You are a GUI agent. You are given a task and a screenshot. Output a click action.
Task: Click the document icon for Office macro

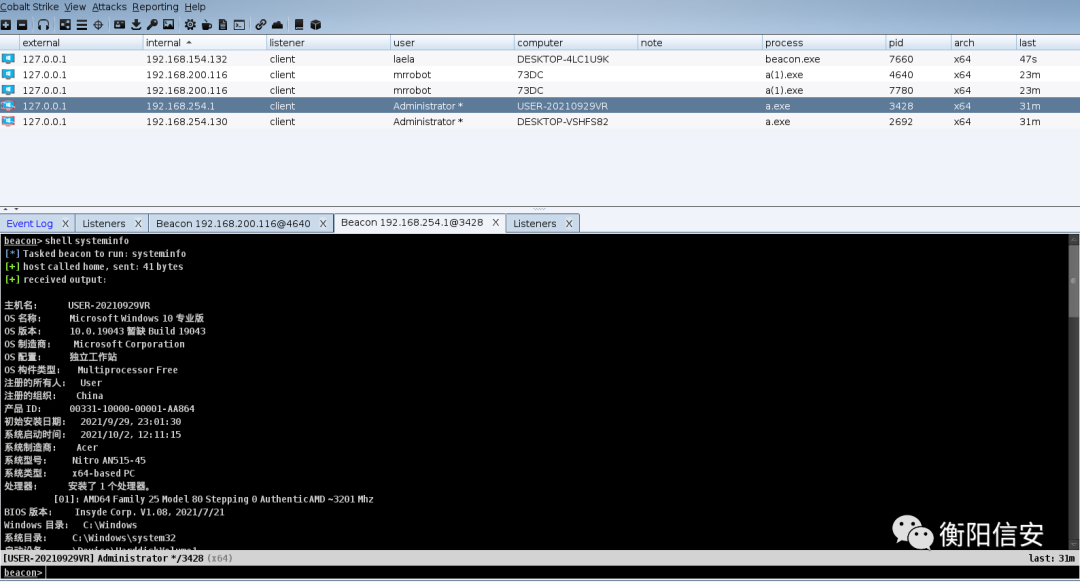click(222, 25)
